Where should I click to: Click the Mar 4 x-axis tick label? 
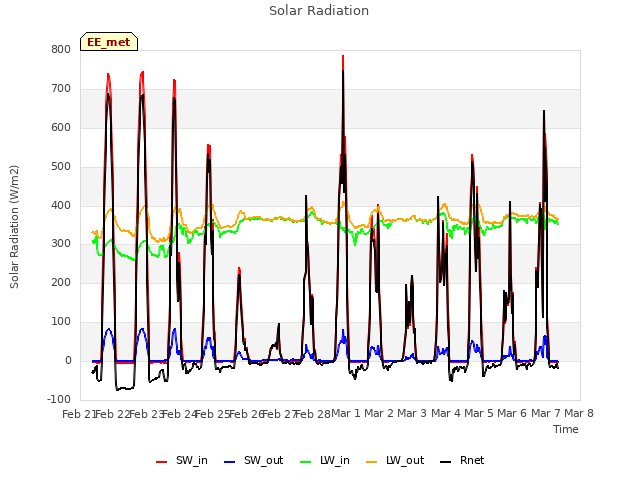click(446, 413)
